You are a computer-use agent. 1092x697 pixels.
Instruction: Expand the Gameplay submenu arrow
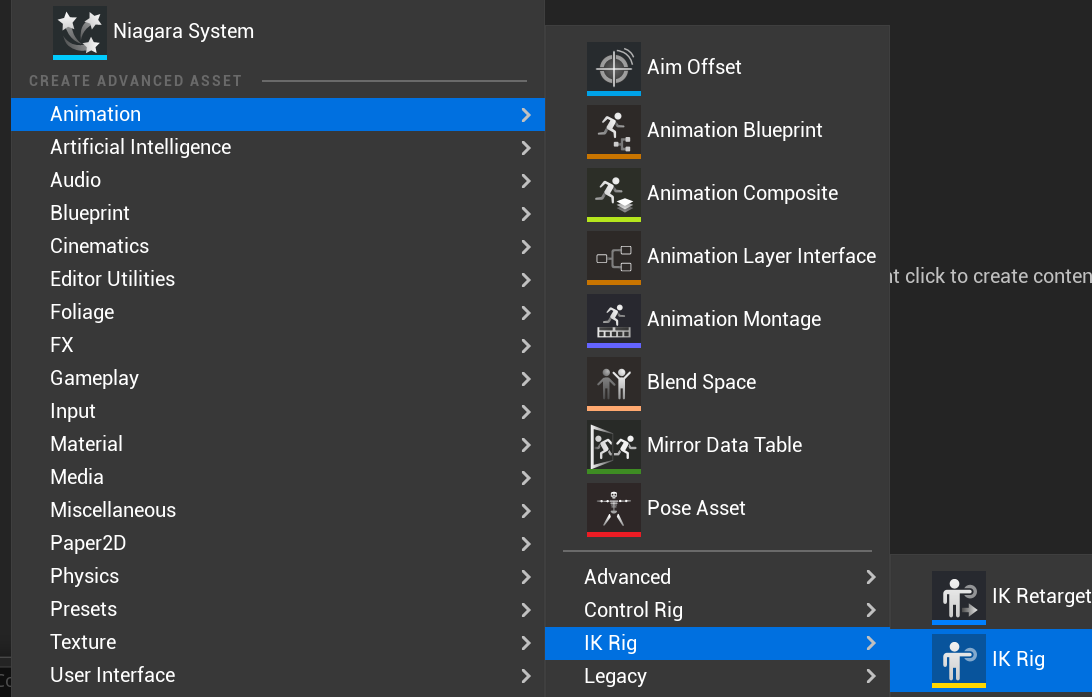[x=526, y=379]
